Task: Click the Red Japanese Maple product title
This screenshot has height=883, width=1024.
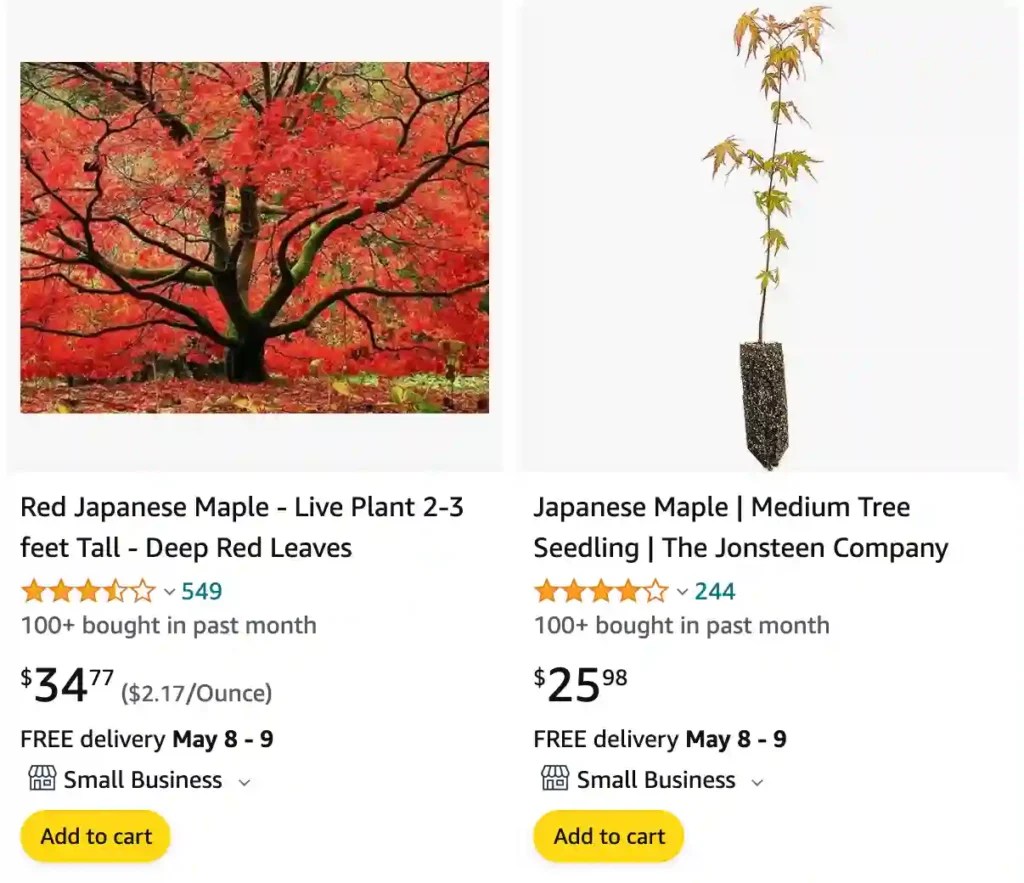Action: click(241, 527)
